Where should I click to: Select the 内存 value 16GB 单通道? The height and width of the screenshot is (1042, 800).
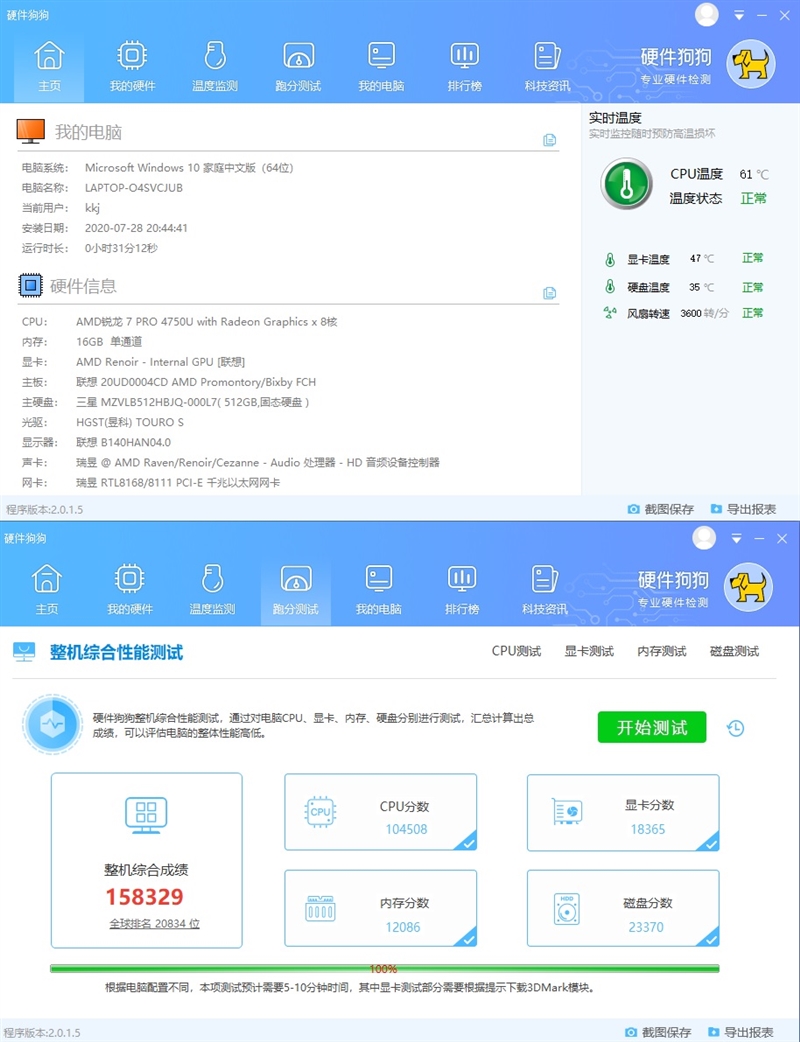pos(109,342)
